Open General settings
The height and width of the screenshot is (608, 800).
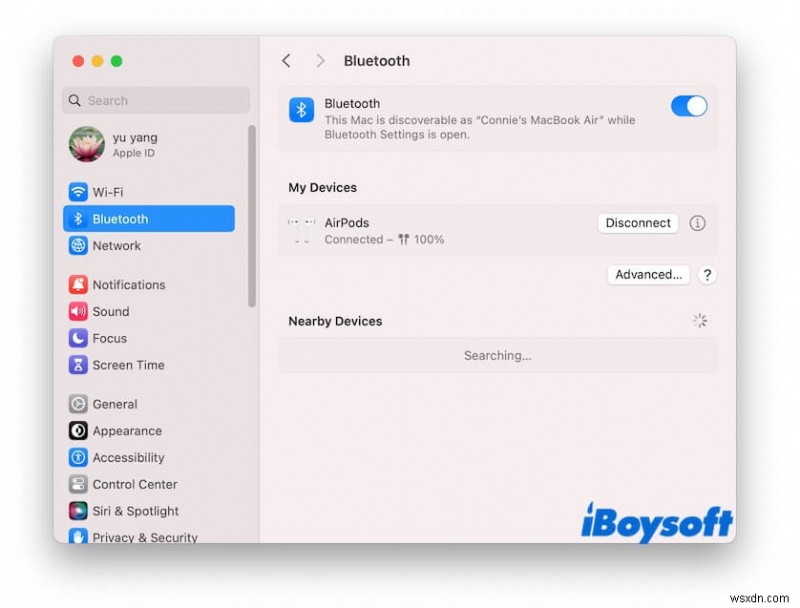(149, 404)
